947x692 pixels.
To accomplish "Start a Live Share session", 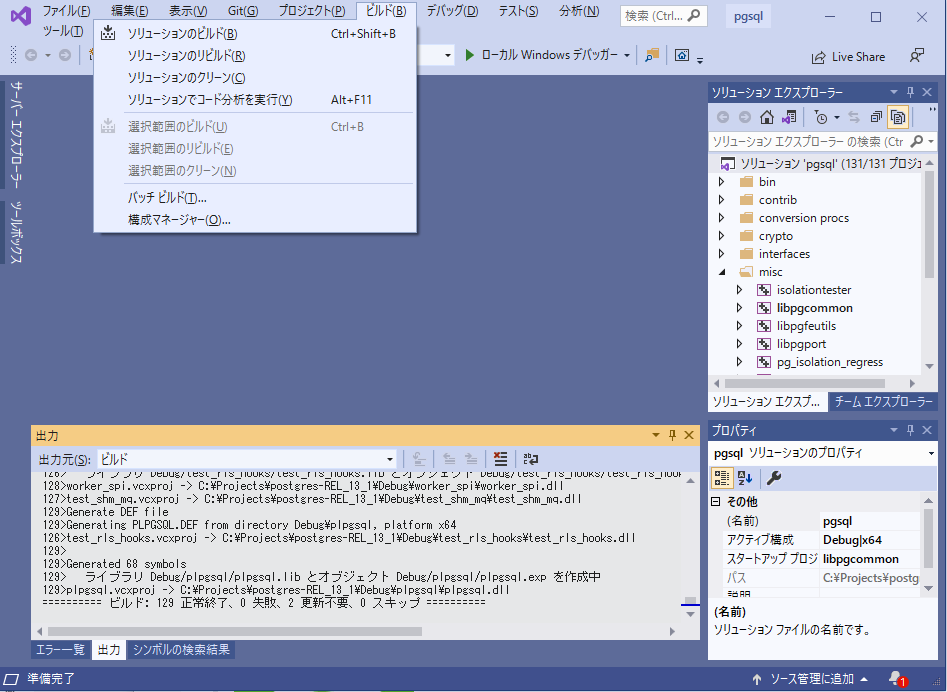I will click(x=848, y=56).
